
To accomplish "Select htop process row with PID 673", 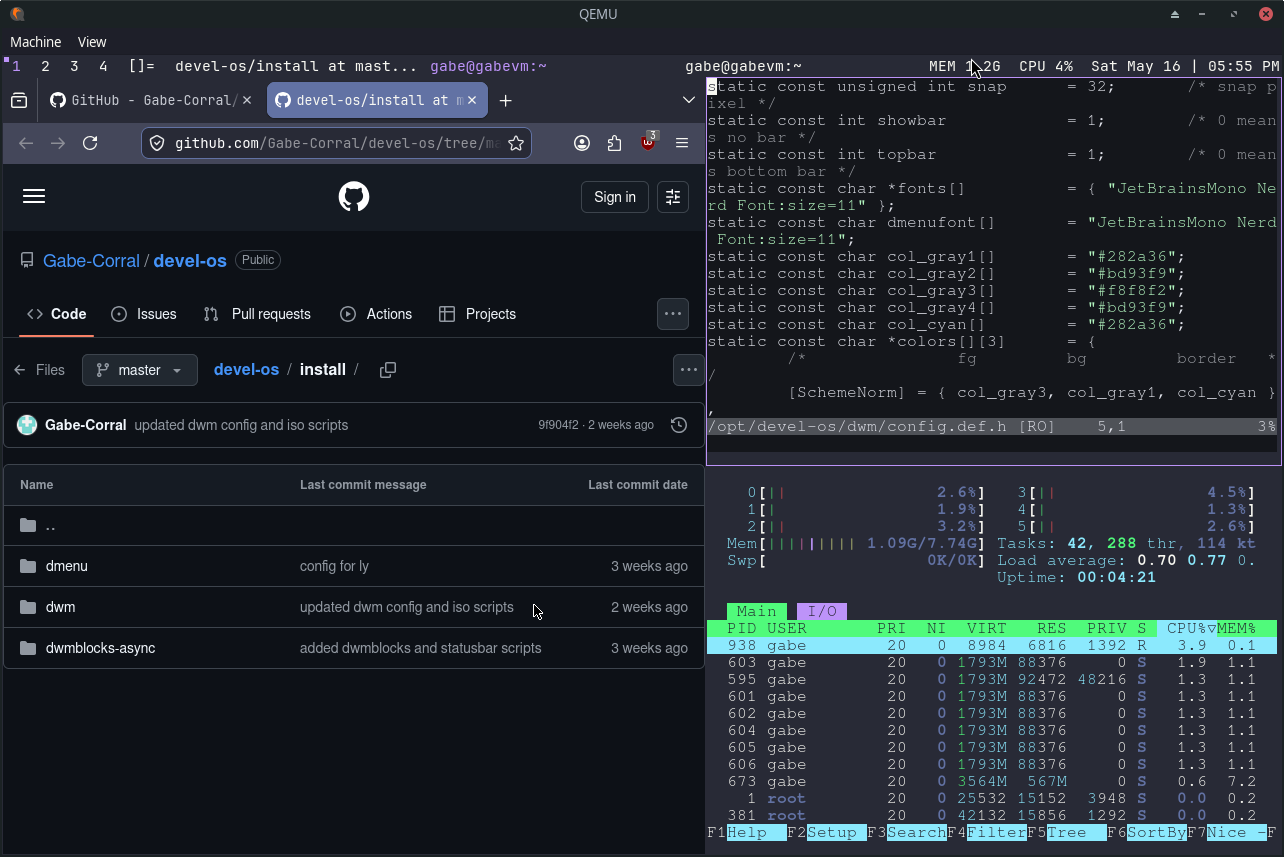I will coord(992,781).
